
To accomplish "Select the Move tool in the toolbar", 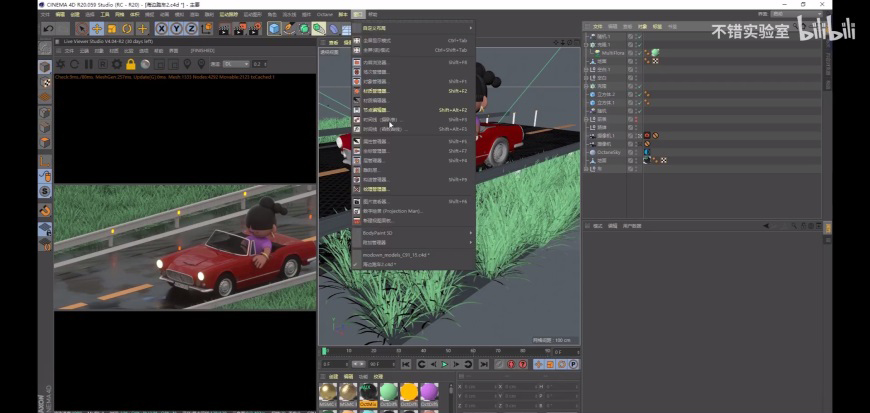I will point(97,29).
